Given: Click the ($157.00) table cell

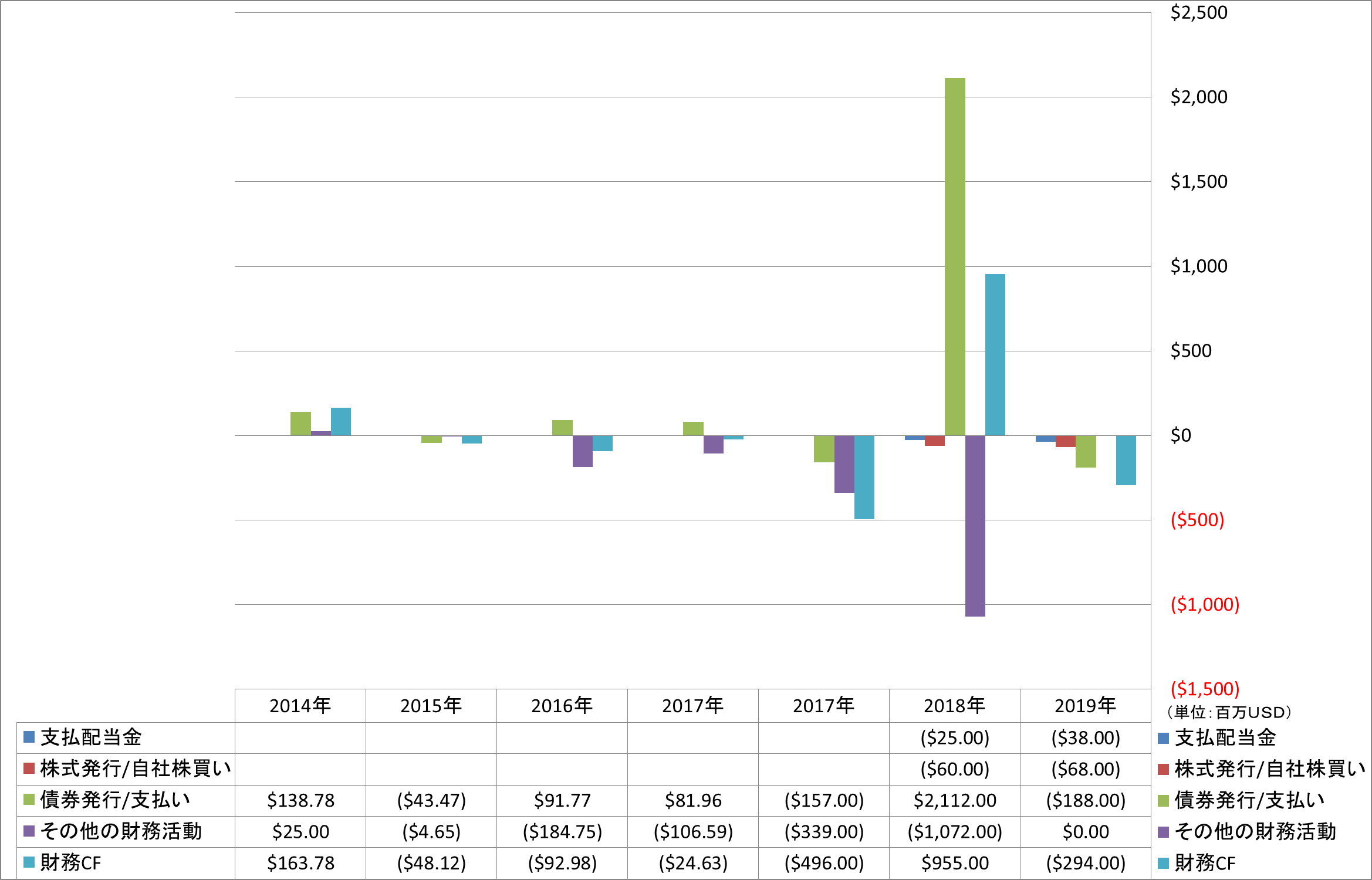Looking at the screenshot, I should coord(824,800).
